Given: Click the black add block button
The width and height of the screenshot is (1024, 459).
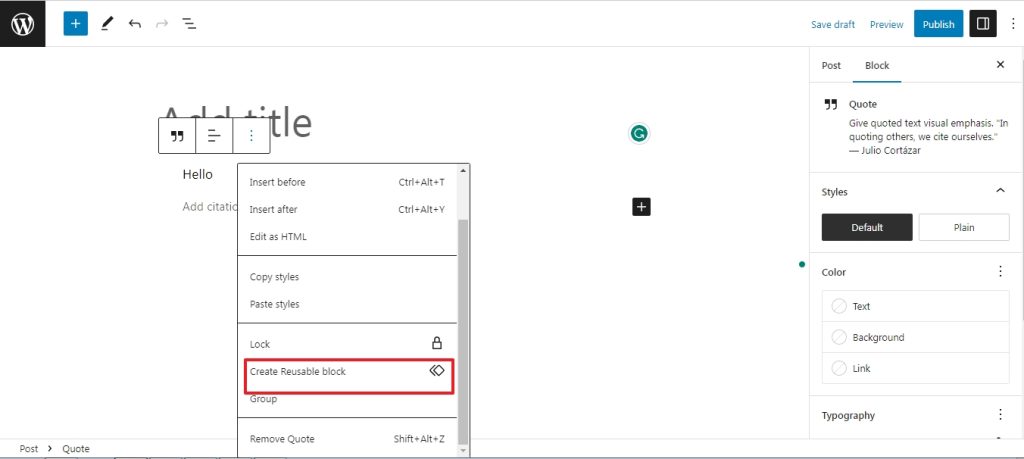Looking at the screenshot, I should tap(641, 207).
